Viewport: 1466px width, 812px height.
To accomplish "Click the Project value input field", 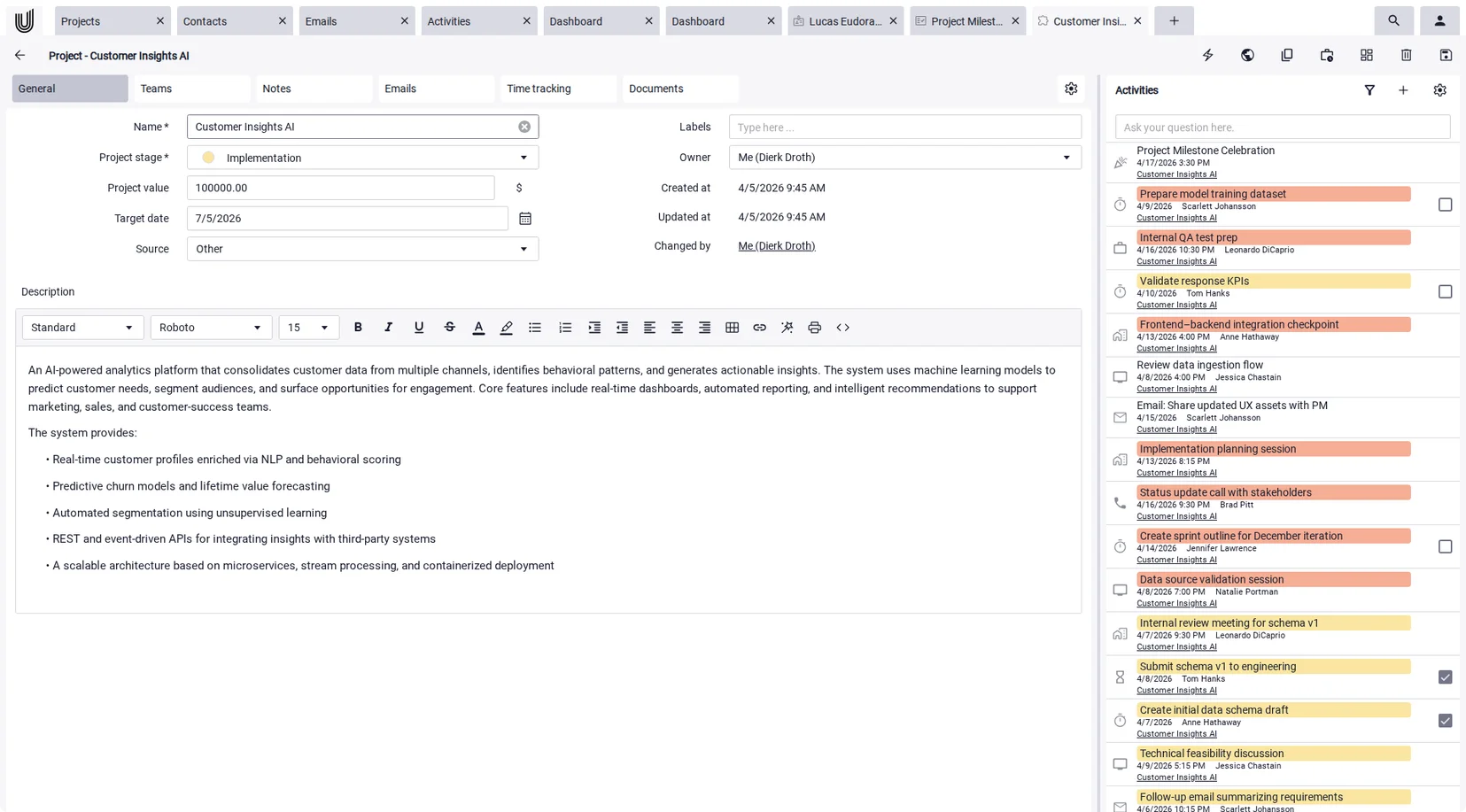I will pyautogui.click(x=340, y=188).
